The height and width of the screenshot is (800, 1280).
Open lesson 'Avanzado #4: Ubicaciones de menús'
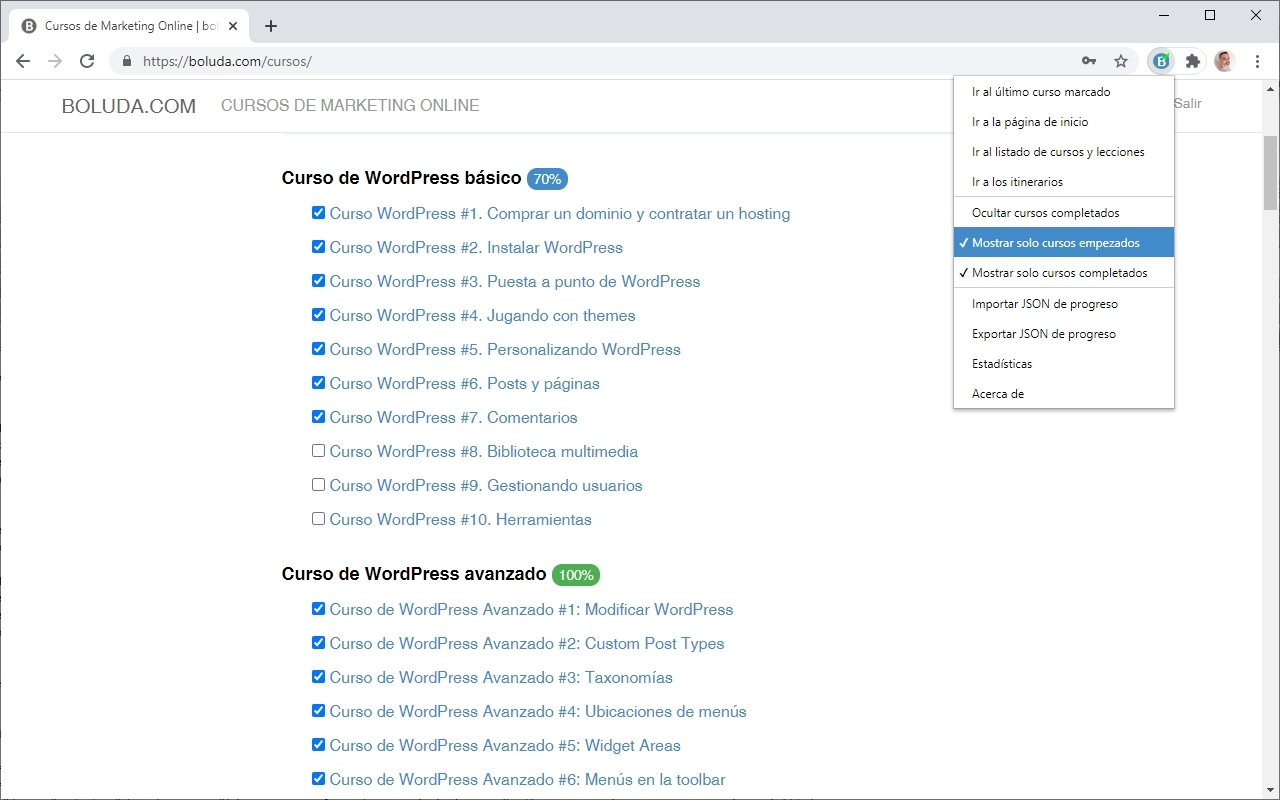(x=538, y=712)
